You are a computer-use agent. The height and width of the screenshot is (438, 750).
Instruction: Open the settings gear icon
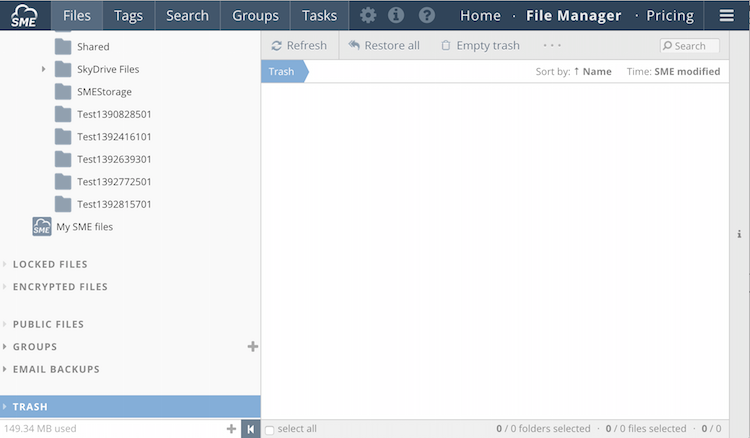(x=368, y=15)
